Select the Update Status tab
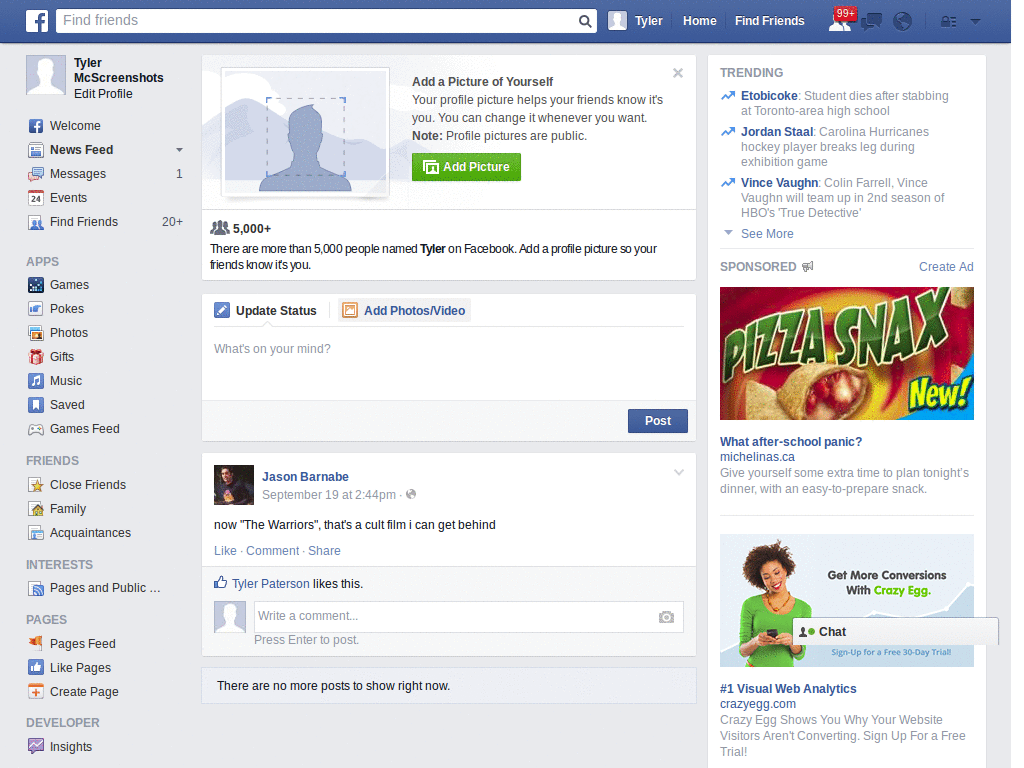Image resolution: width=1024 pixels, height=768 pixels. [x=266, y=311]
